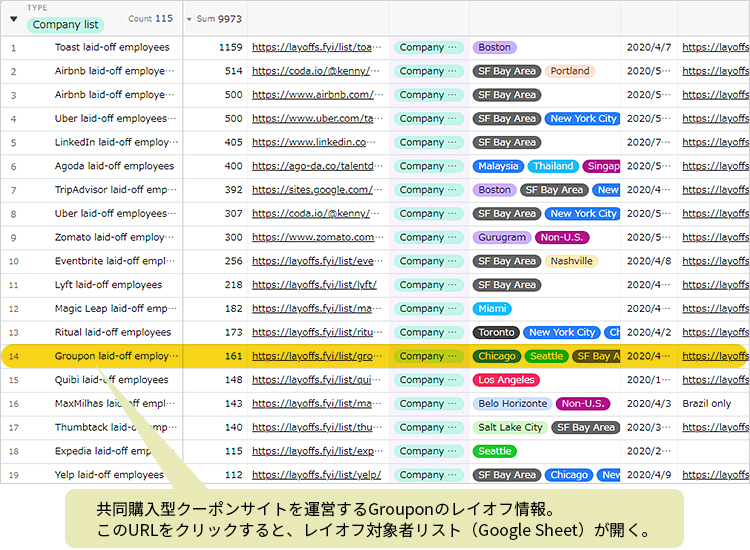Viewport: 750px width, 550px height.
Task: Select row number 19
Action: [x=13, y=475]
